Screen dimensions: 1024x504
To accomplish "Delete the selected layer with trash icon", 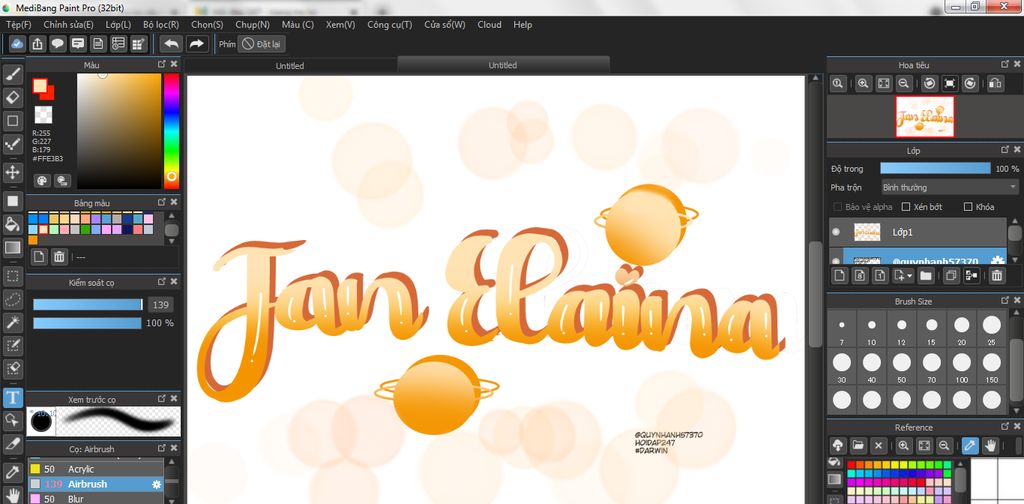I will point(997,276).
